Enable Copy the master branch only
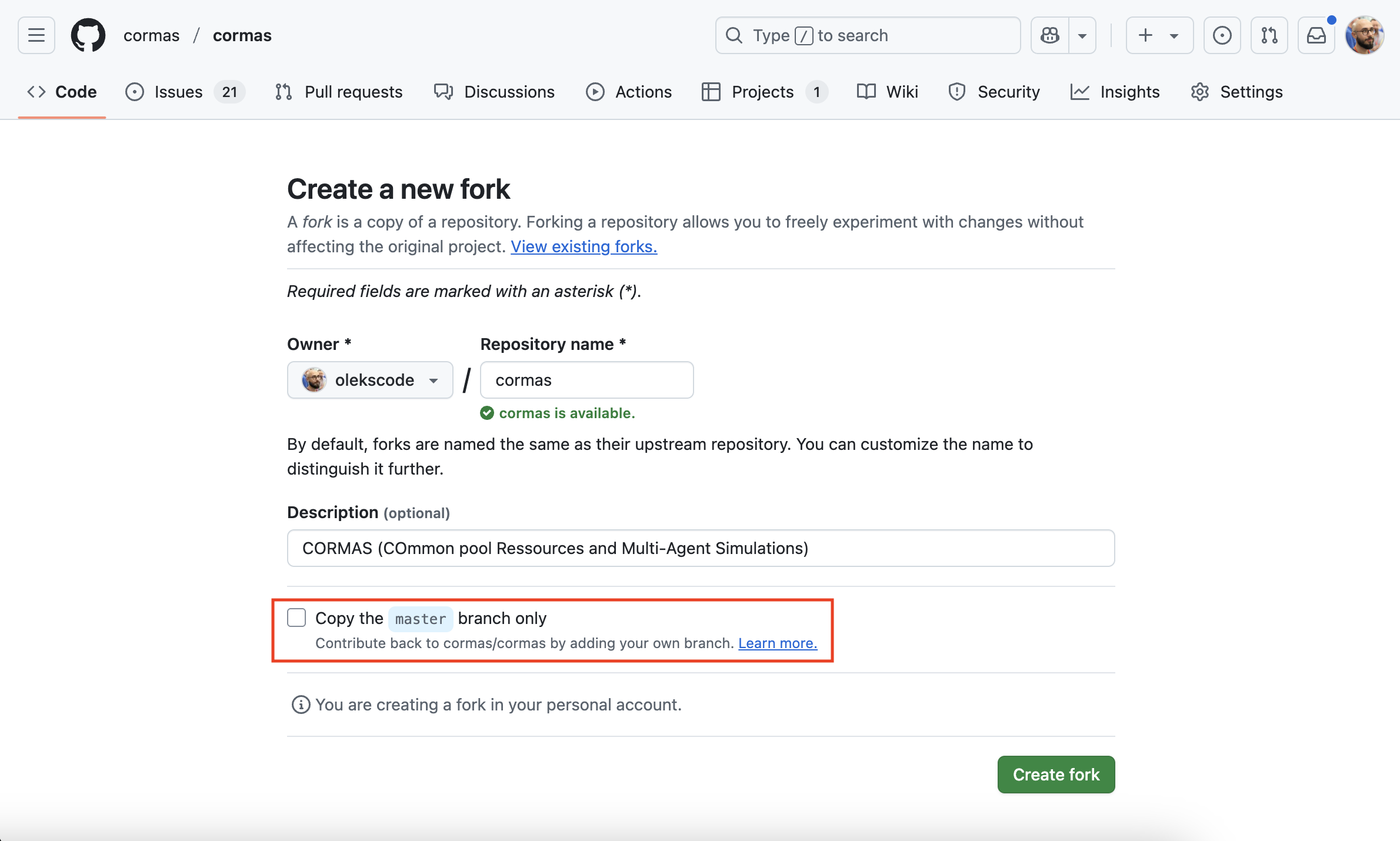Screen dimensions: 1400x841 [296, 618]
